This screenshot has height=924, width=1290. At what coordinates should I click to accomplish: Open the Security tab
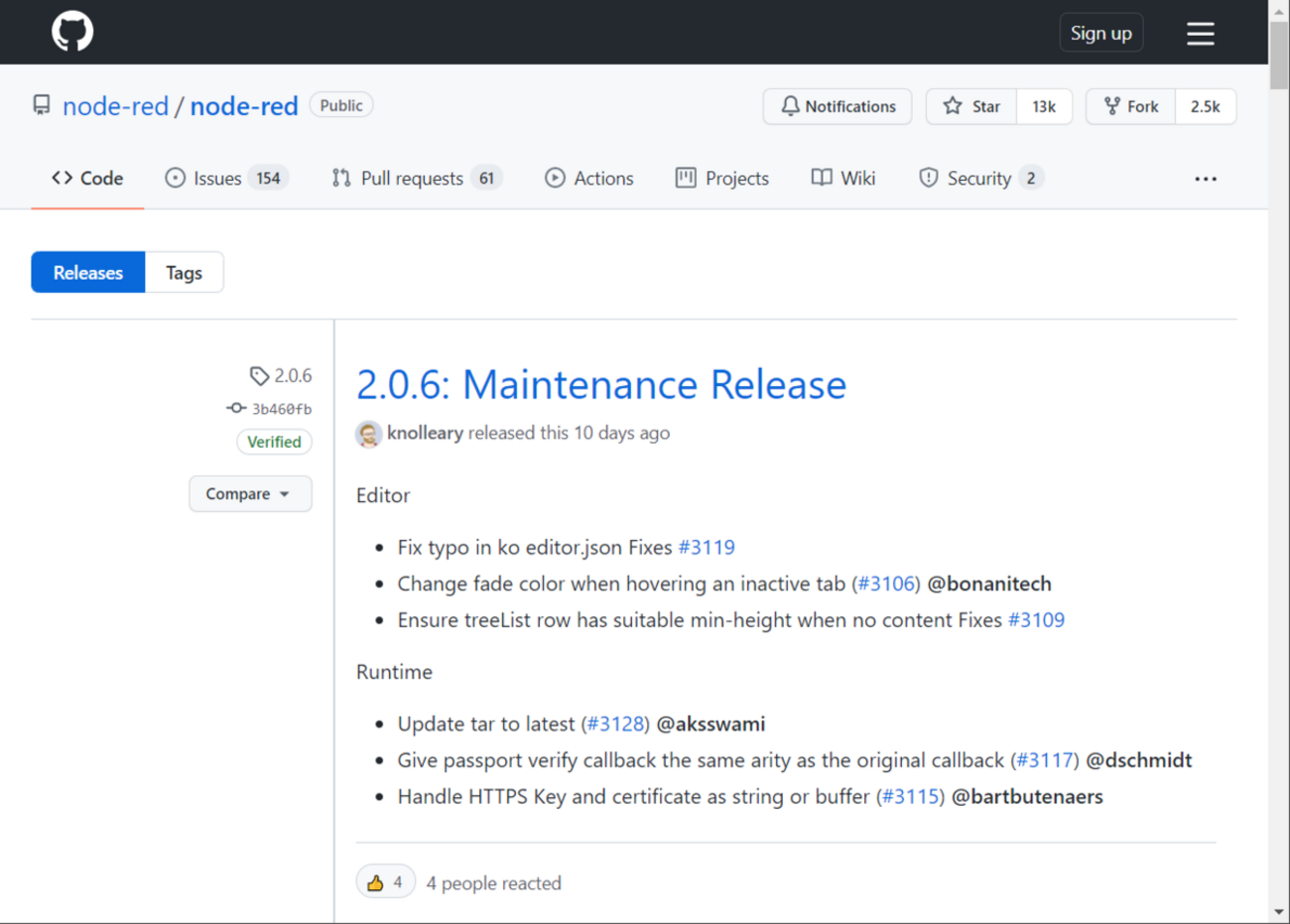pos(980,179)
